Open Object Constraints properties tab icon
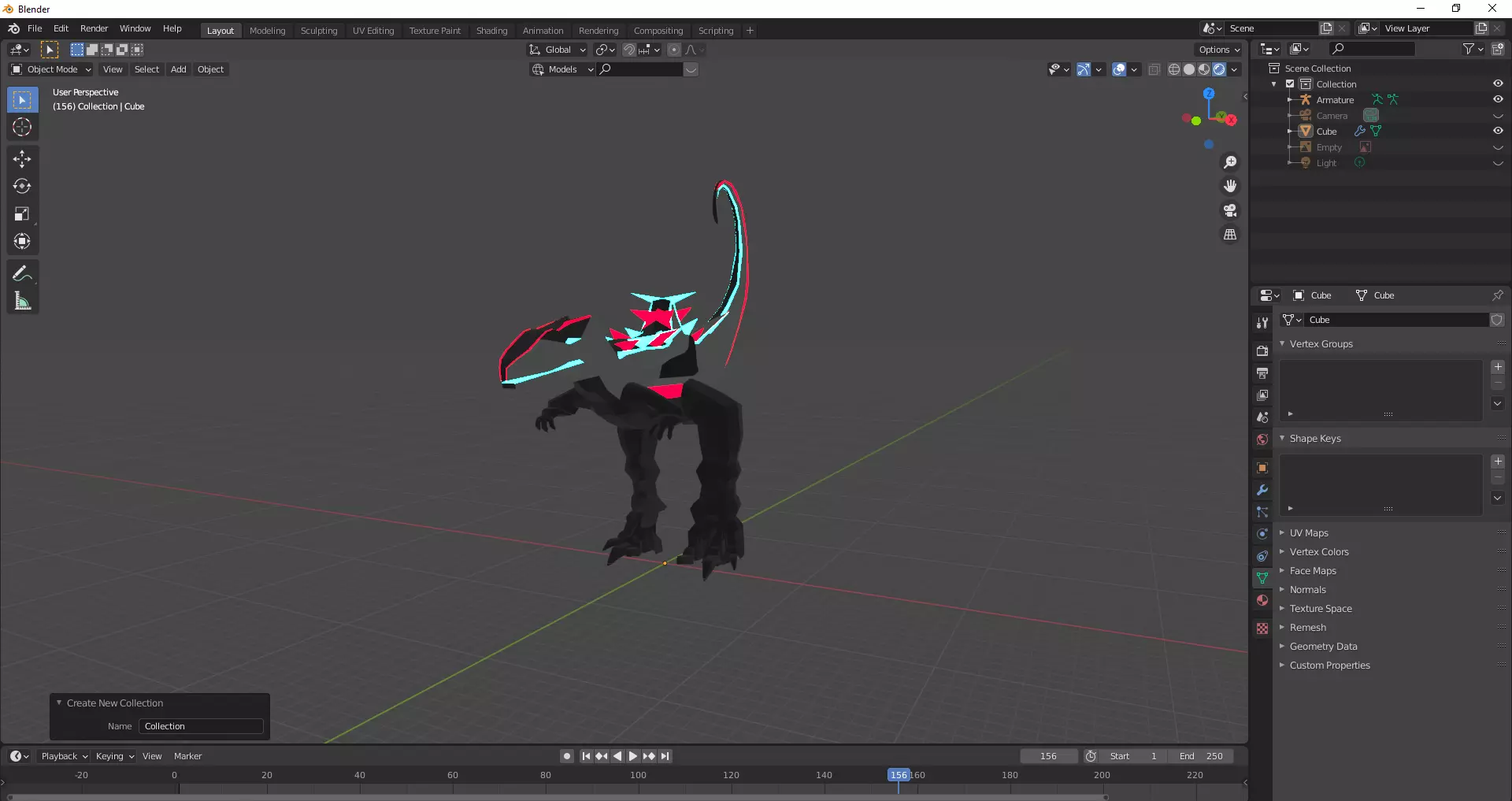Screen dimensions: 1512x801 [1262, 556]
